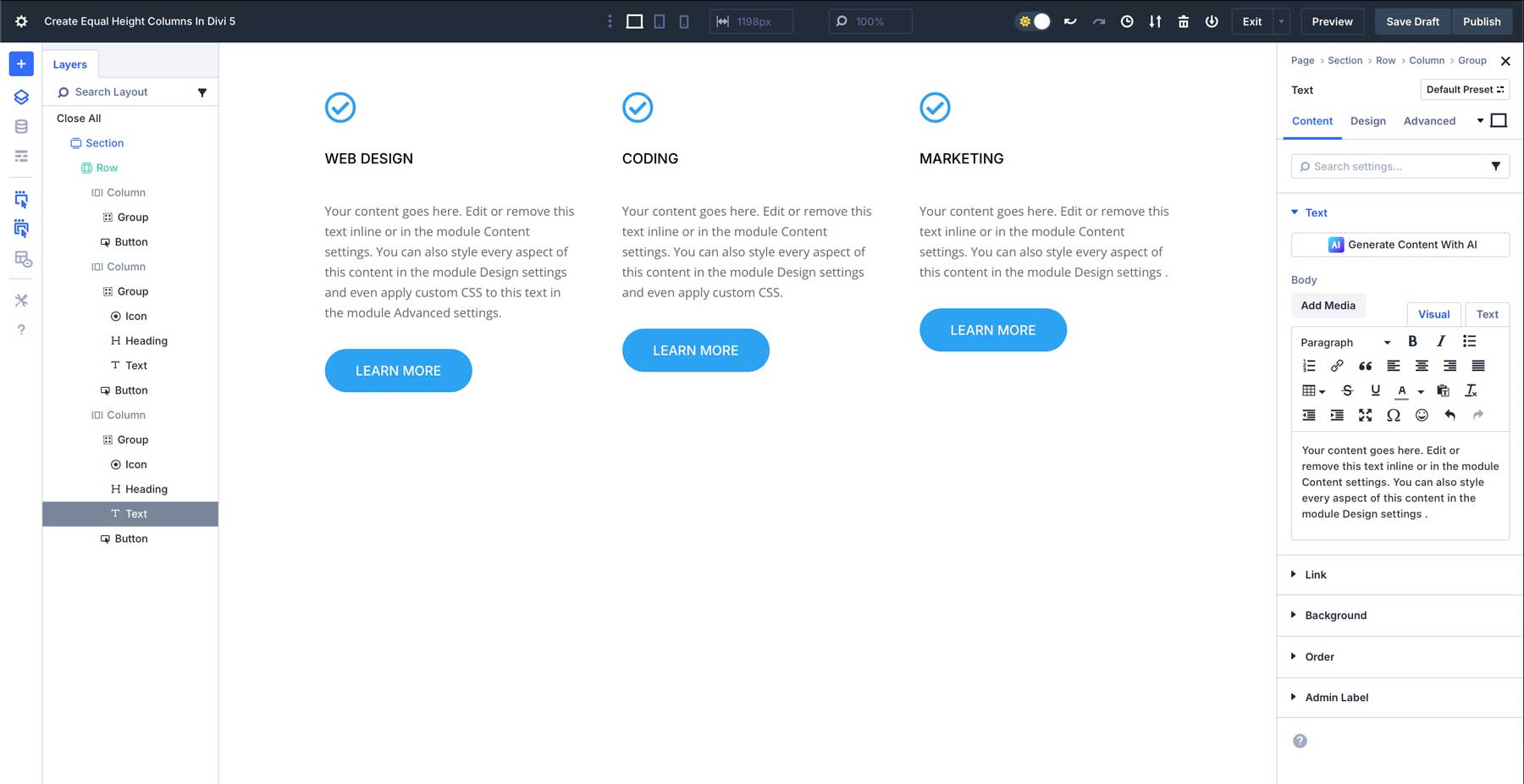
Task: Open the database icon in the left sidebar
Action: (21, 126)
